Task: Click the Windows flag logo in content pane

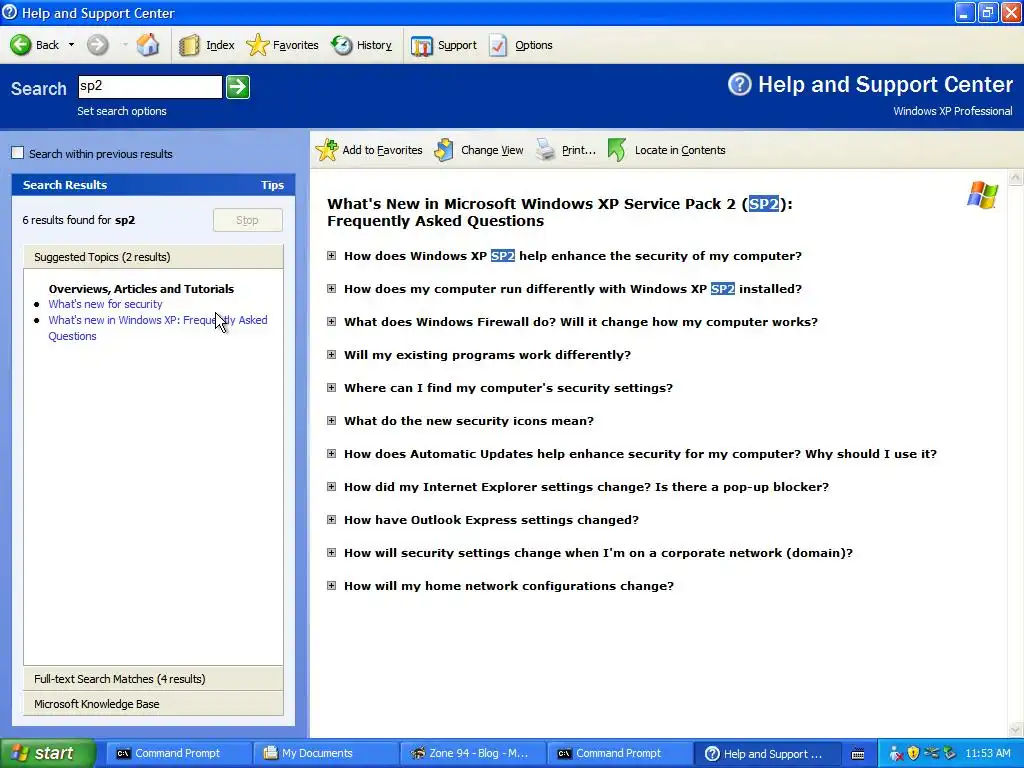Action: pyautogui.click(x=982, y=195)
